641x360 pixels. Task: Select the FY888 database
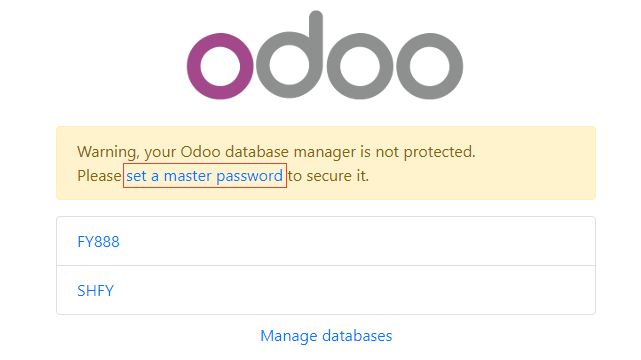click(x=99, y=241)
